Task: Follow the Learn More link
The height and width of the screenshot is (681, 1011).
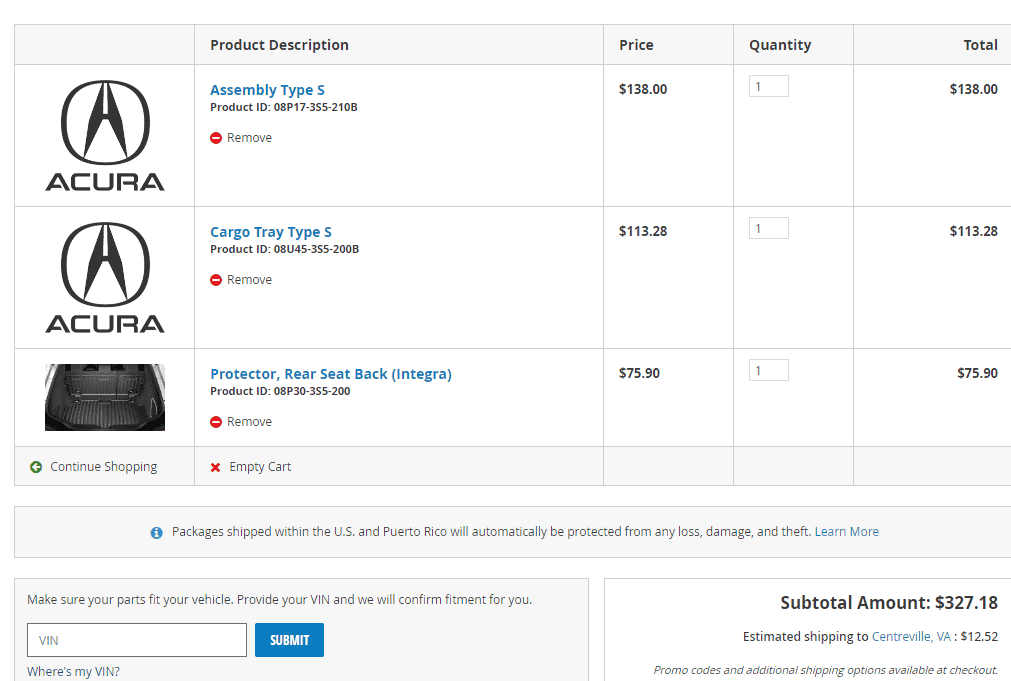Action: pyautogui.click(x=846, y=532)
